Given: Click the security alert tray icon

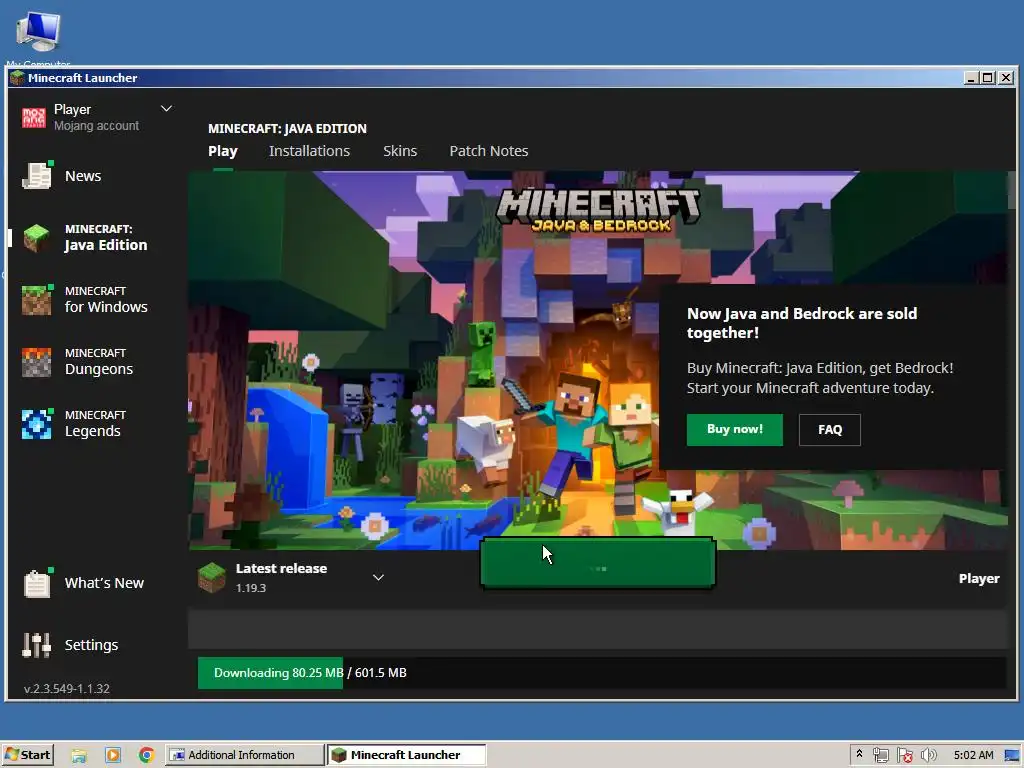Looking at the screenshot, I should [x=904, y=755].
